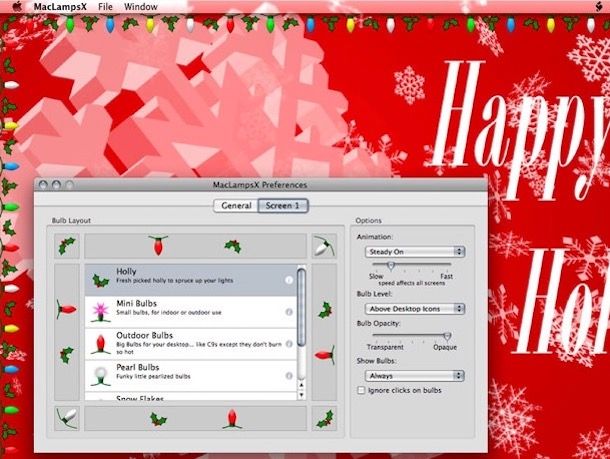Viewport: 610px width, 459px height.
Task: Open the Apple menu
Action: click(17, 7)
